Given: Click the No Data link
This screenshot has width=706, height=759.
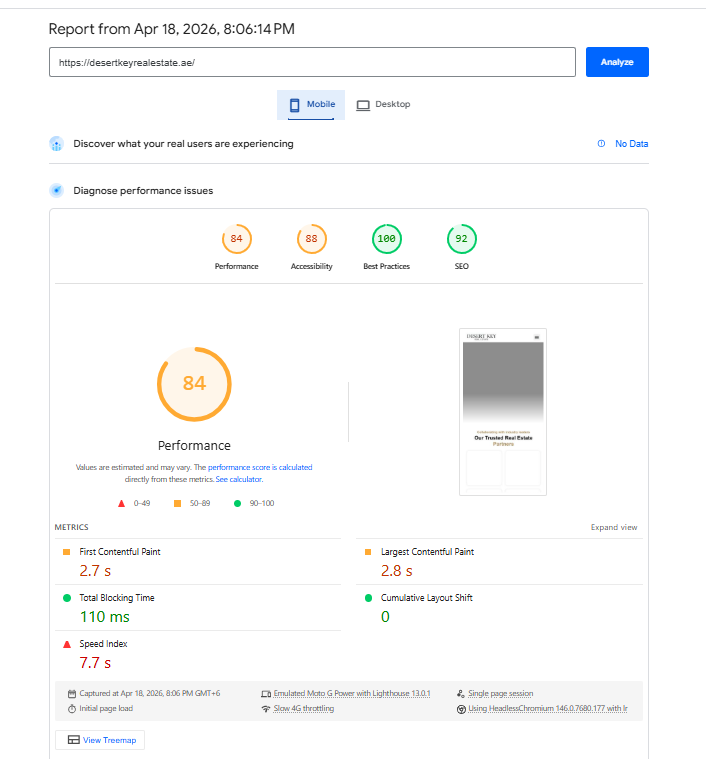Looking at the screenshot, I should click(x=631, y=144).
